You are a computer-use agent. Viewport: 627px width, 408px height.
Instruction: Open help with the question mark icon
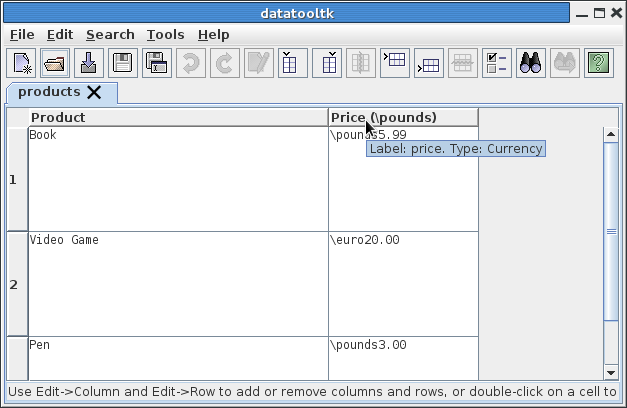[598, 63]
